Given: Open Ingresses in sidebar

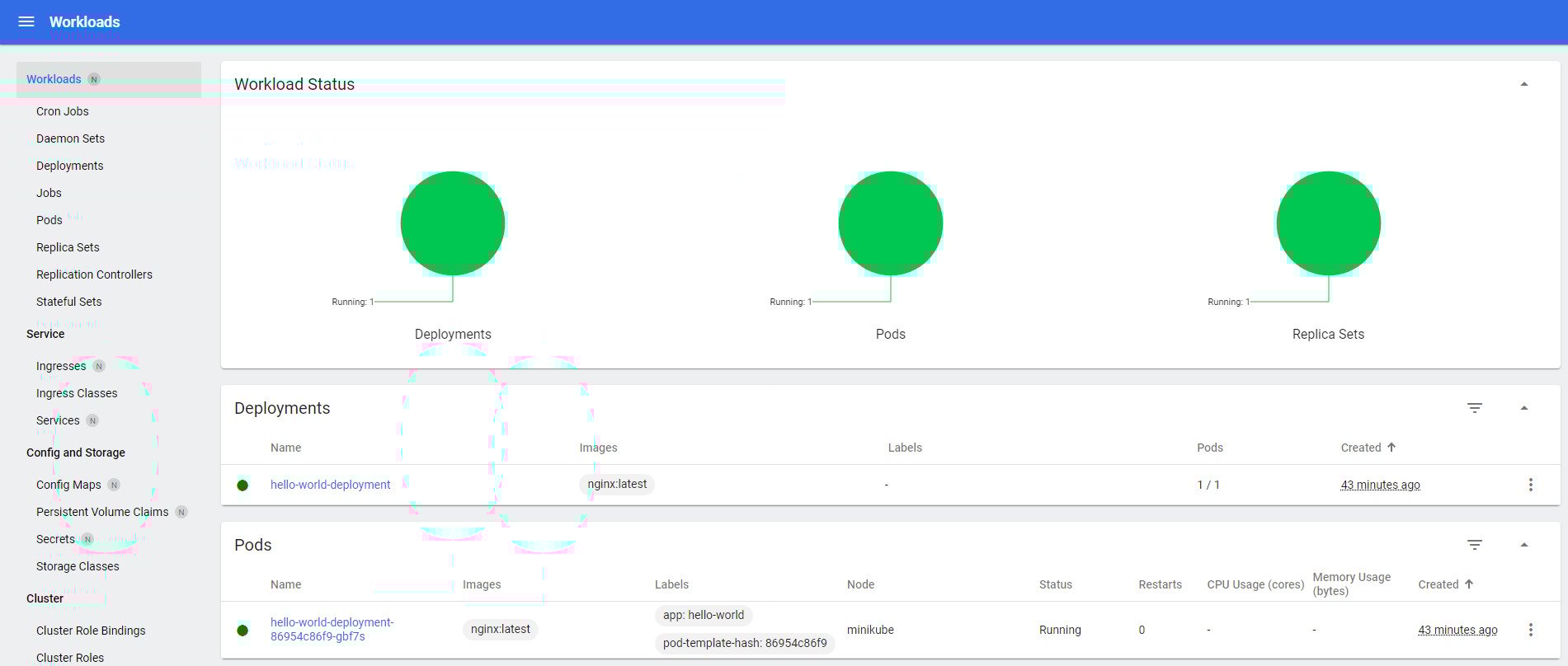Looking at the screenshot, I should (60, 366).
